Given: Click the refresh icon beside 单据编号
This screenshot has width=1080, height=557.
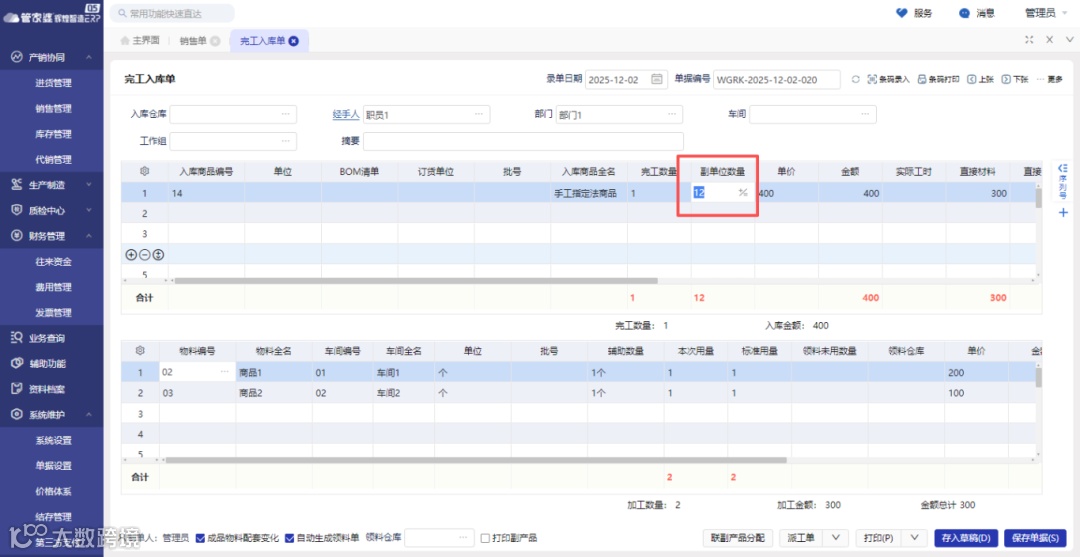Looking at the screenshot, I should coord(855,79).
